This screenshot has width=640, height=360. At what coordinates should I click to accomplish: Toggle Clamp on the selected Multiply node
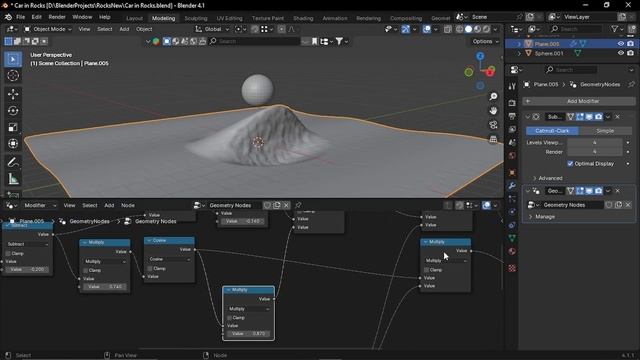229,318
